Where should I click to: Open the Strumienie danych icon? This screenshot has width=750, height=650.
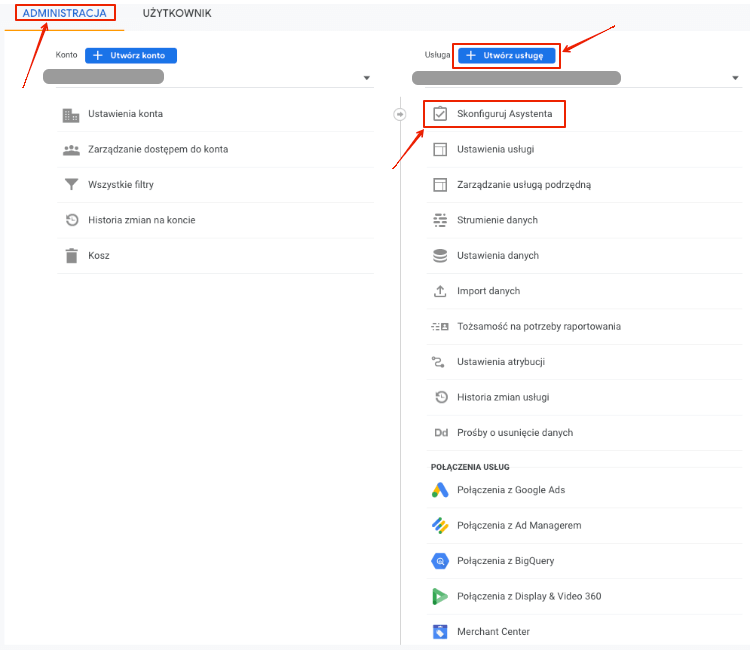tap(440, 220)
